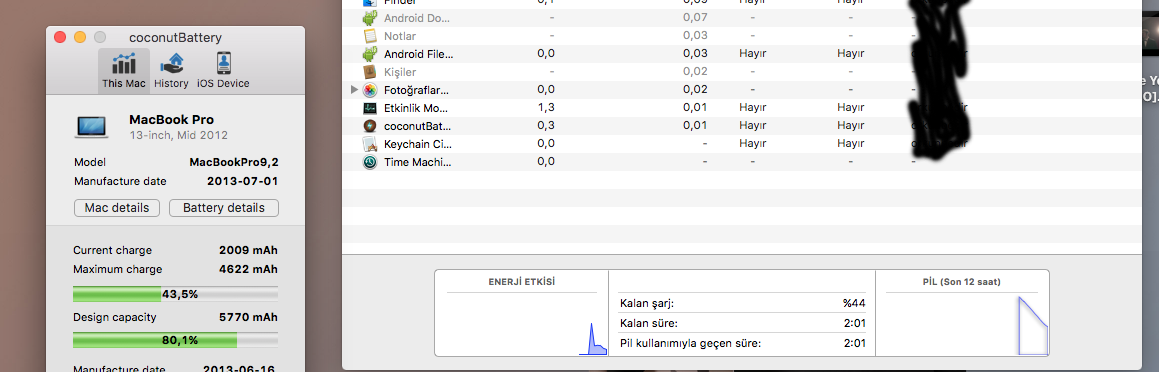Click the Notlar notes app icon
Viewport: 1159px width, 372px height.
(x=370, y=35)
